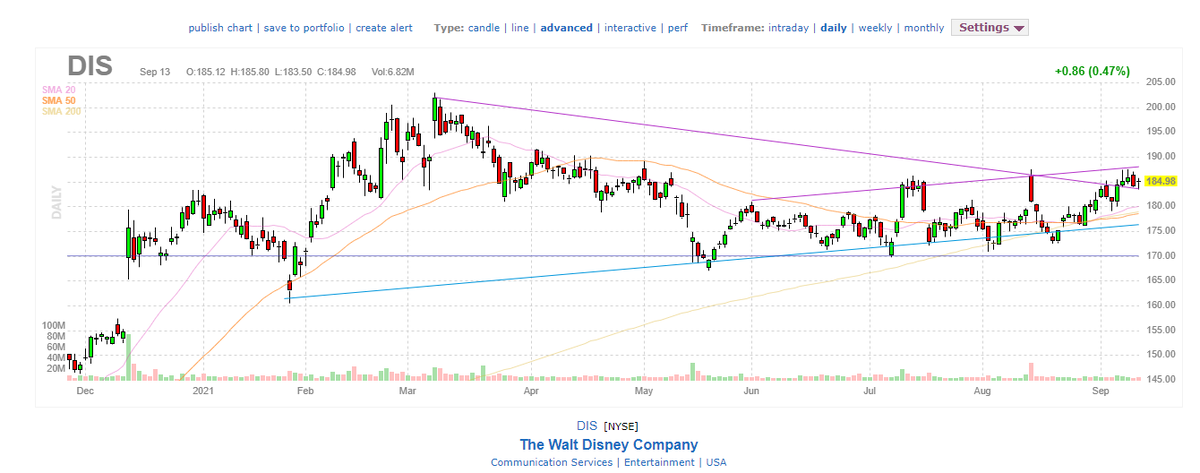Click the +0.86 (0.47%) change value
Viewport: 1200px width, 473px height.
pos(1091,71)
